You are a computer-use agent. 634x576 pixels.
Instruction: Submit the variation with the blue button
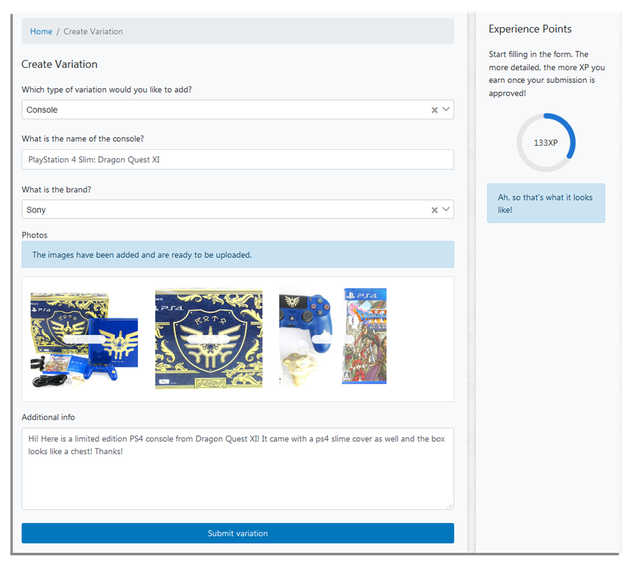pyautogui.click(x=238, y=533)
